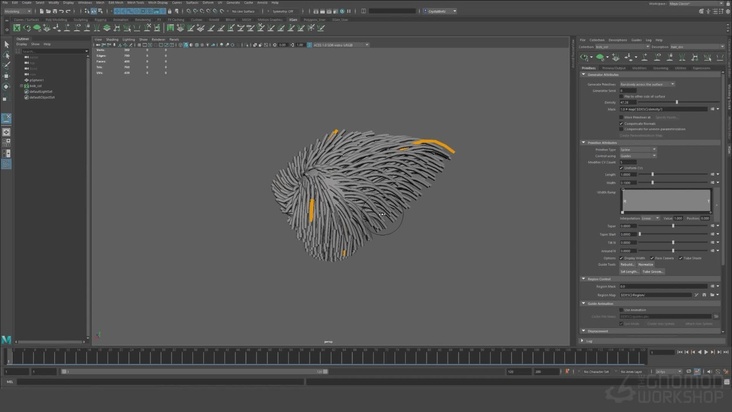Collapse the Region Control section
Image resolution: width=732 pixels, height=412 pixels.
585,279
